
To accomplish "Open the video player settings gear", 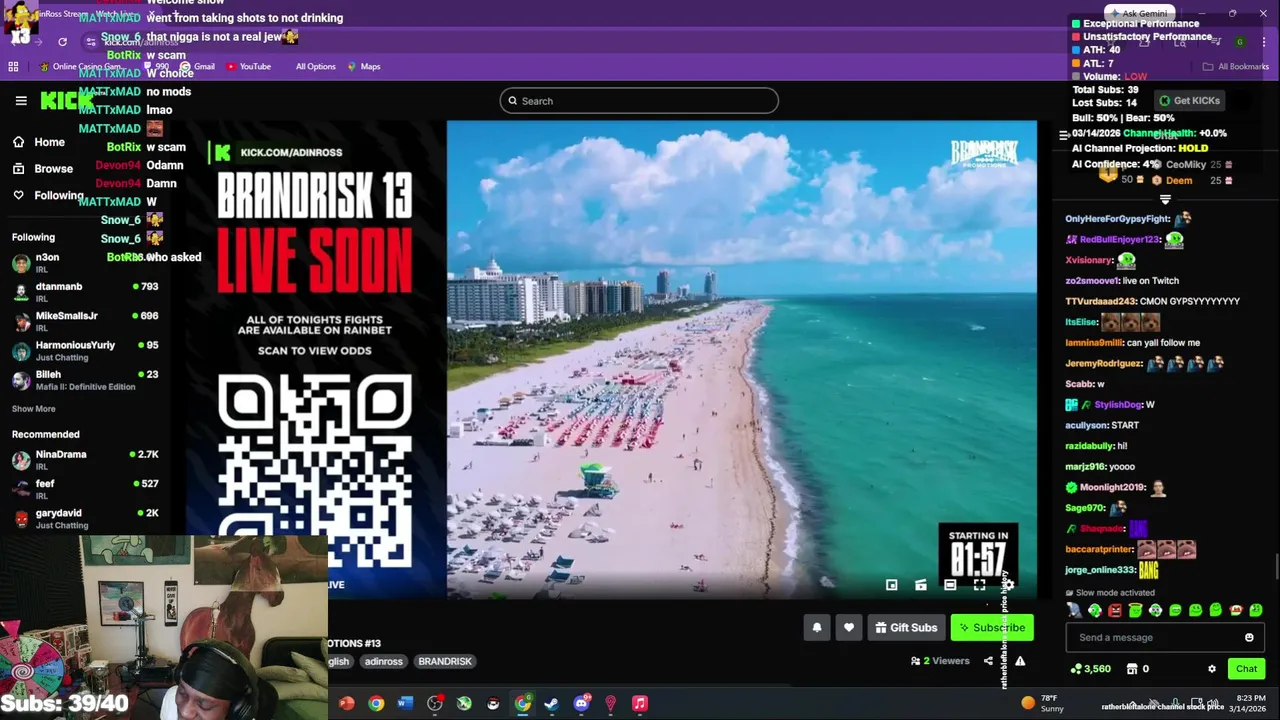I will (1008, 585).
